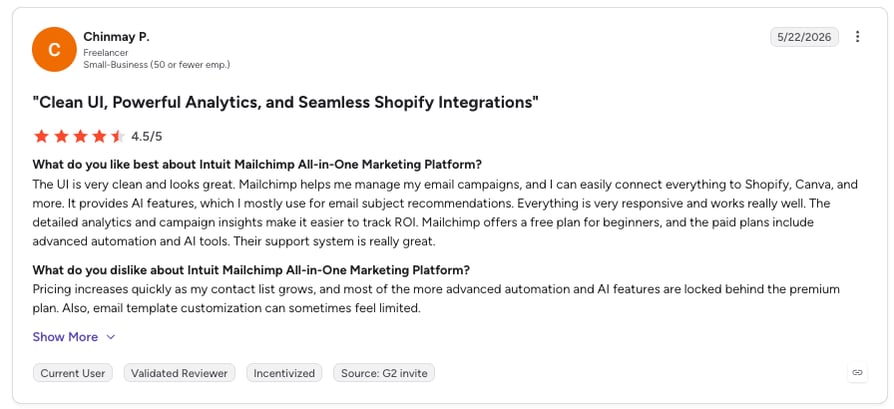Screen dimensions: 894x409
Task: Select the Validated Reviewer badge
Action: coord(179,373)
